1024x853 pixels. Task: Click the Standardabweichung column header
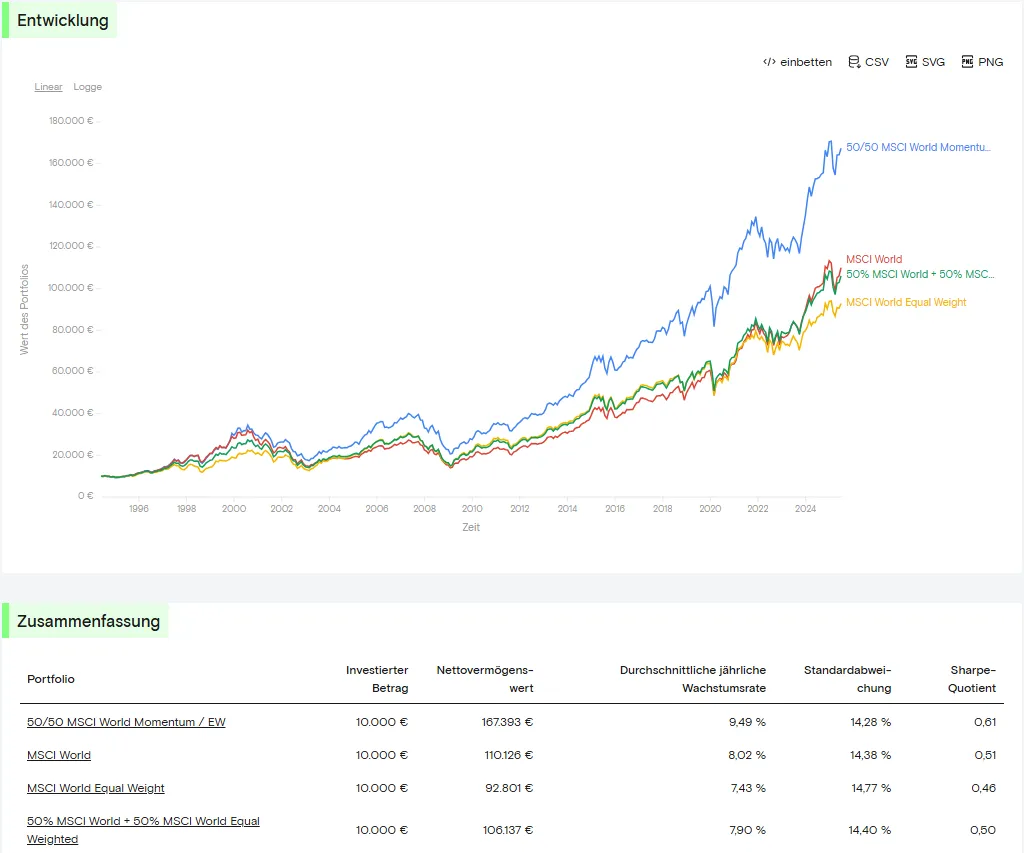coord(848,679)
